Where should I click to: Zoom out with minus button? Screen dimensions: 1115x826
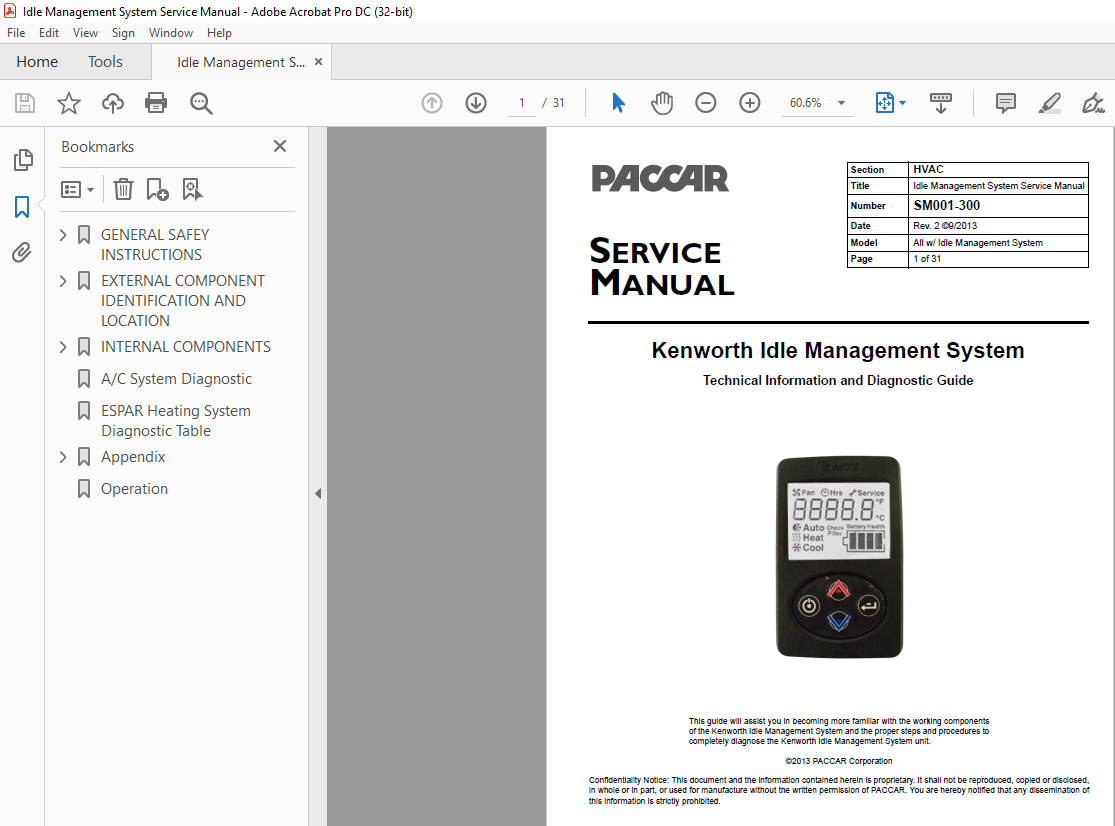click(705, 103)
